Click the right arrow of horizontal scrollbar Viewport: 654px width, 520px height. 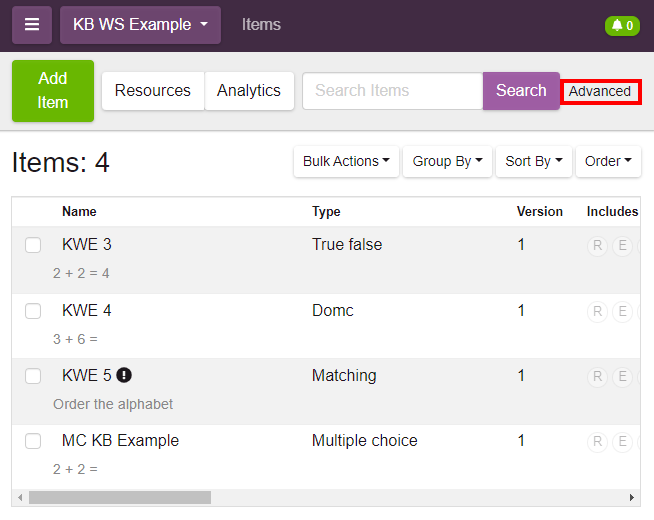coord(632,497)
